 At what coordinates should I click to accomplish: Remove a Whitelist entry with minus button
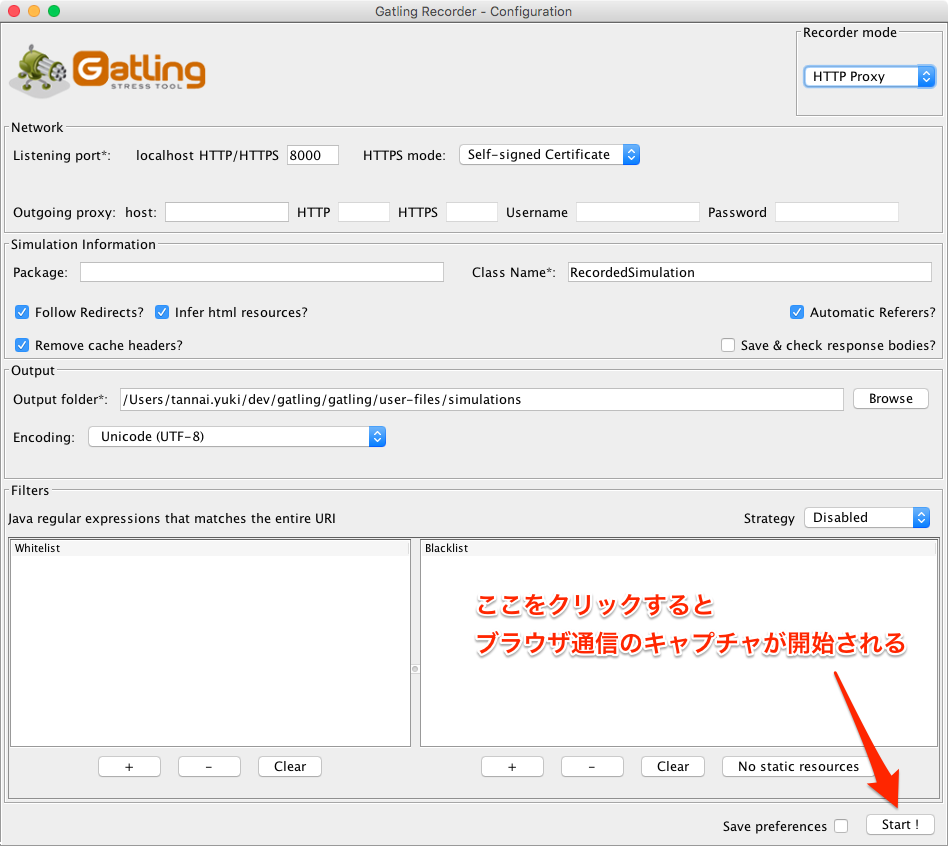(209, 767)
